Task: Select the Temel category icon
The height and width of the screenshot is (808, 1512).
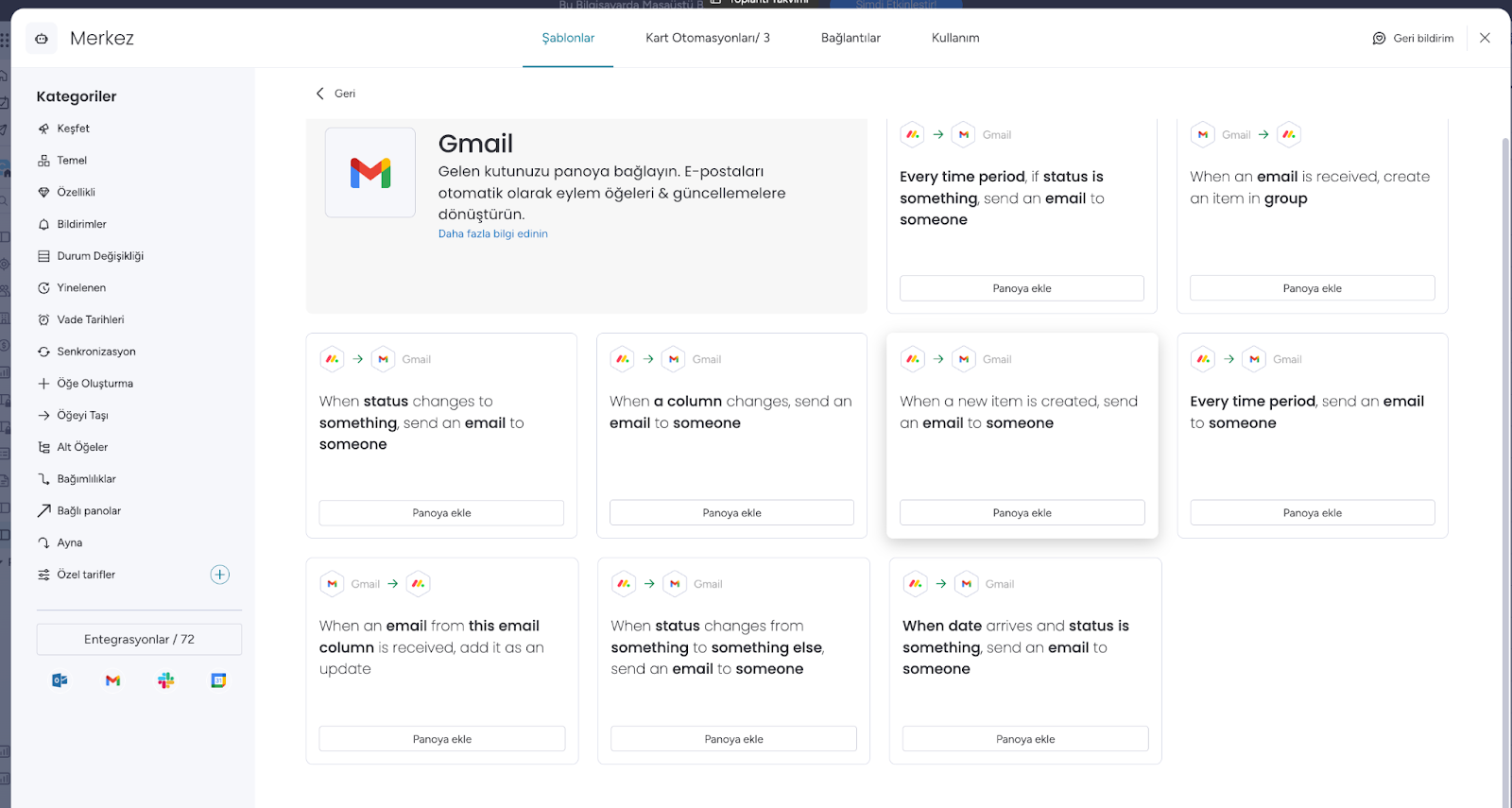Action: click(x=43, y=161)
